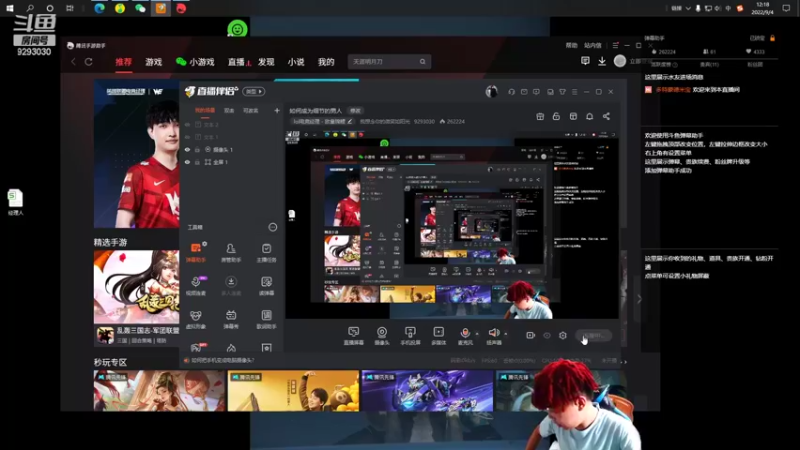
Task: Switch to 游戏 tab
Action: tap(154, 62)
